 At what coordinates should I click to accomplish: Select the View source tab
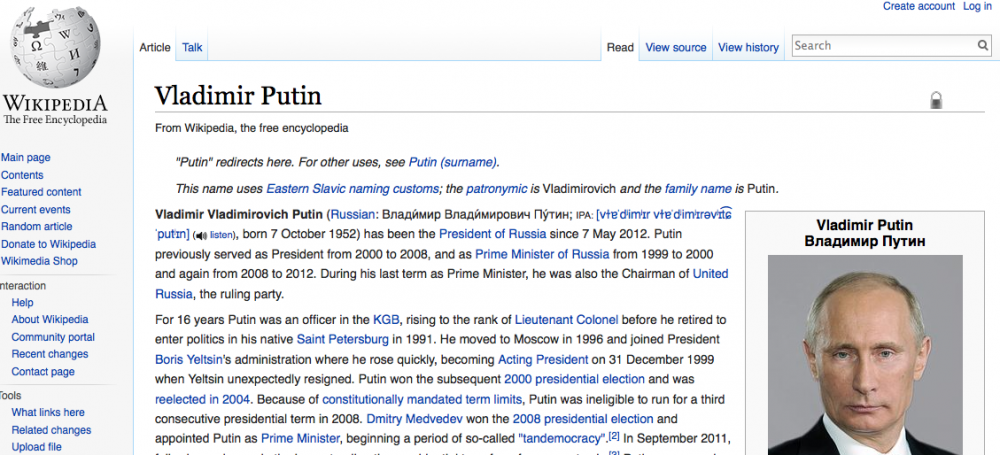click(676, 47)
